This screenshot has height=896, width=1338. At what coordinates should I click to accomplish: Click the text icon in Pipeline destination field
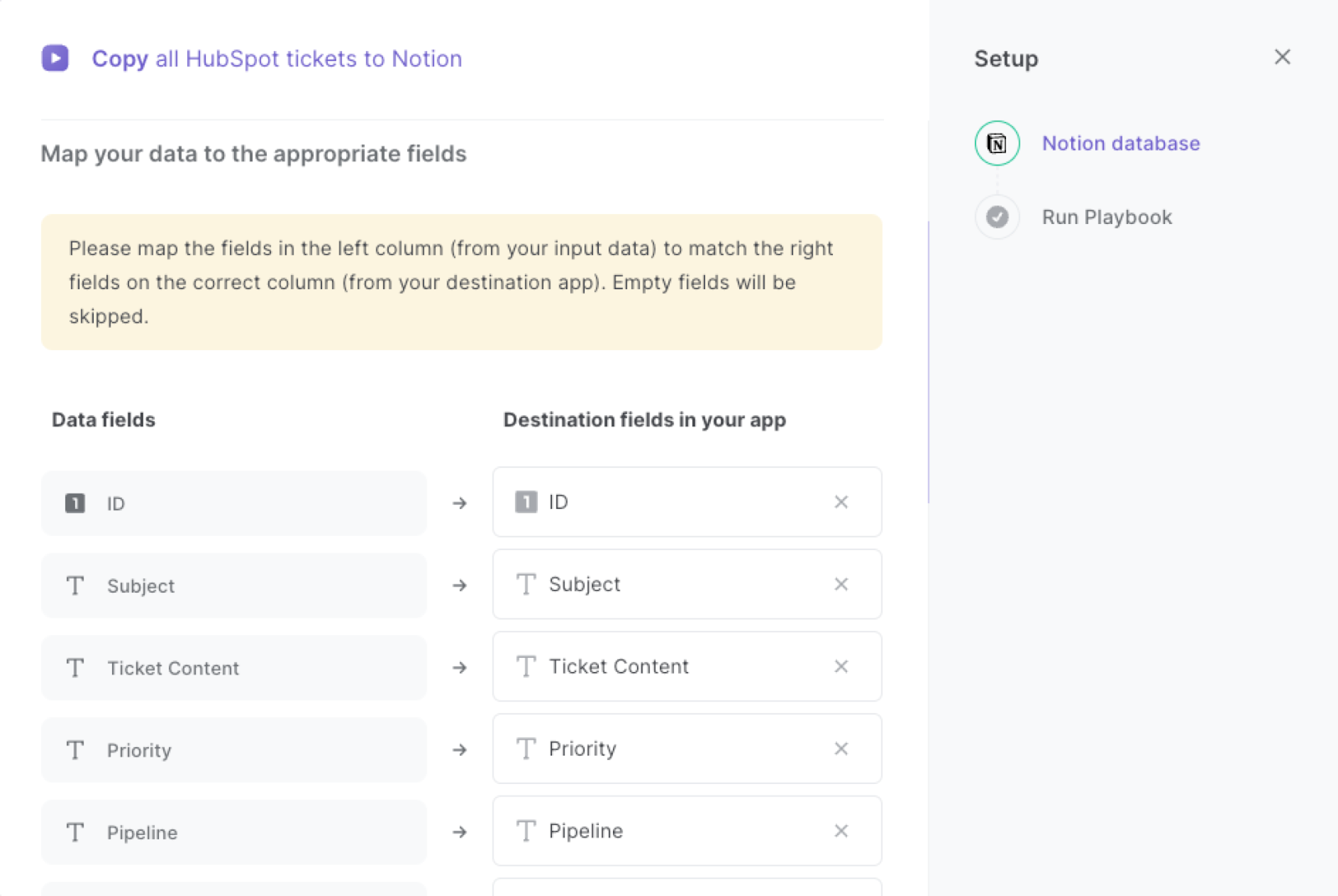[x=526, y=831]
